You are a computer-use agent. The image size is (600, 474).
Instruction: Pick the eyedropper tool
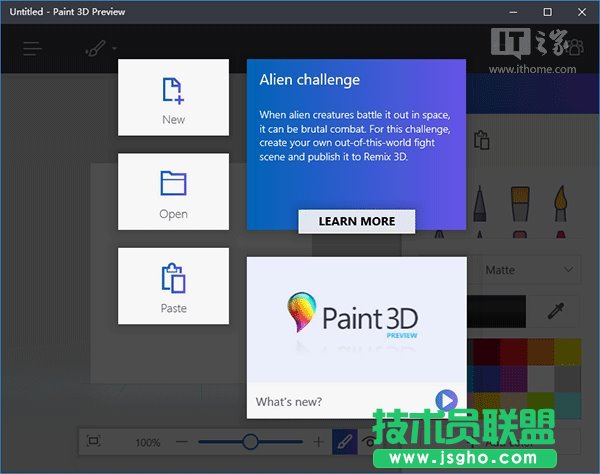click(556, 311)
